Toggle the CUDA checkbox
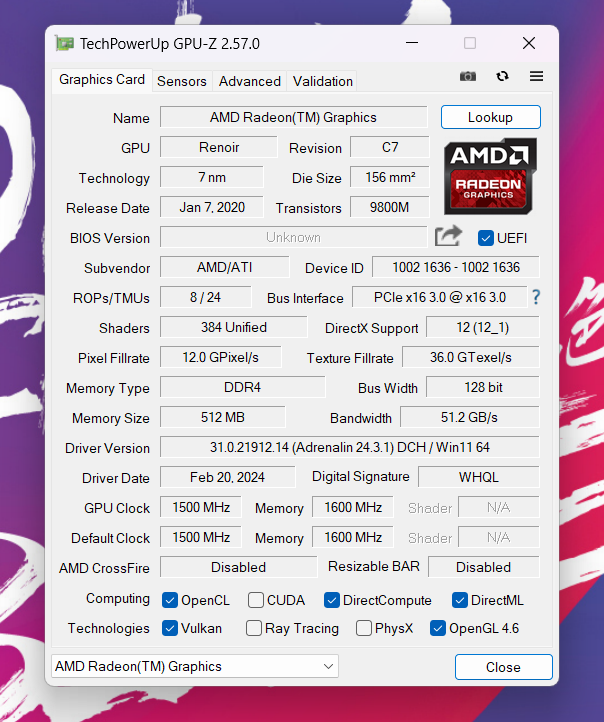Image resolution: width=604 pixels, height=722 pixels. 256,600
